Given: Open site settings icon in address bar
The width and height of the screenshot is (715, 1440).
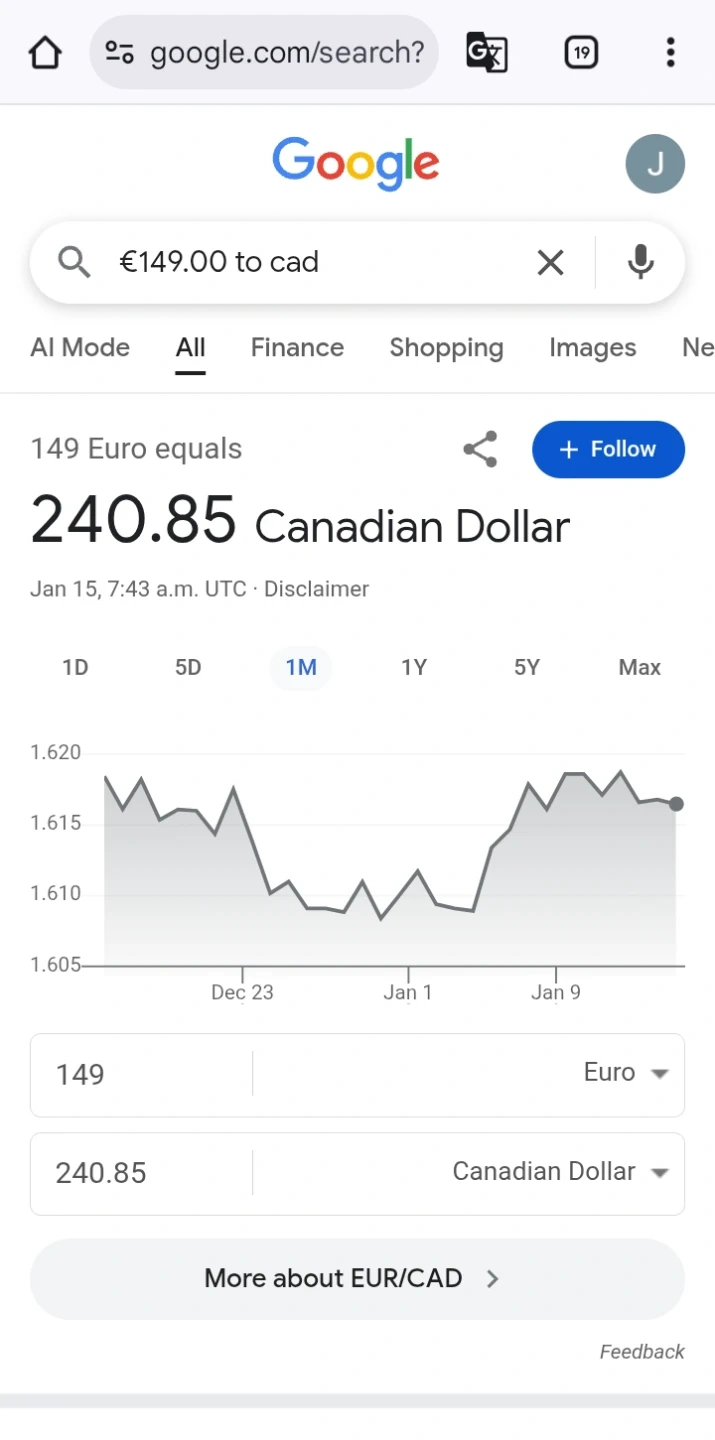Looking at the screenshot, I should 120,52.
